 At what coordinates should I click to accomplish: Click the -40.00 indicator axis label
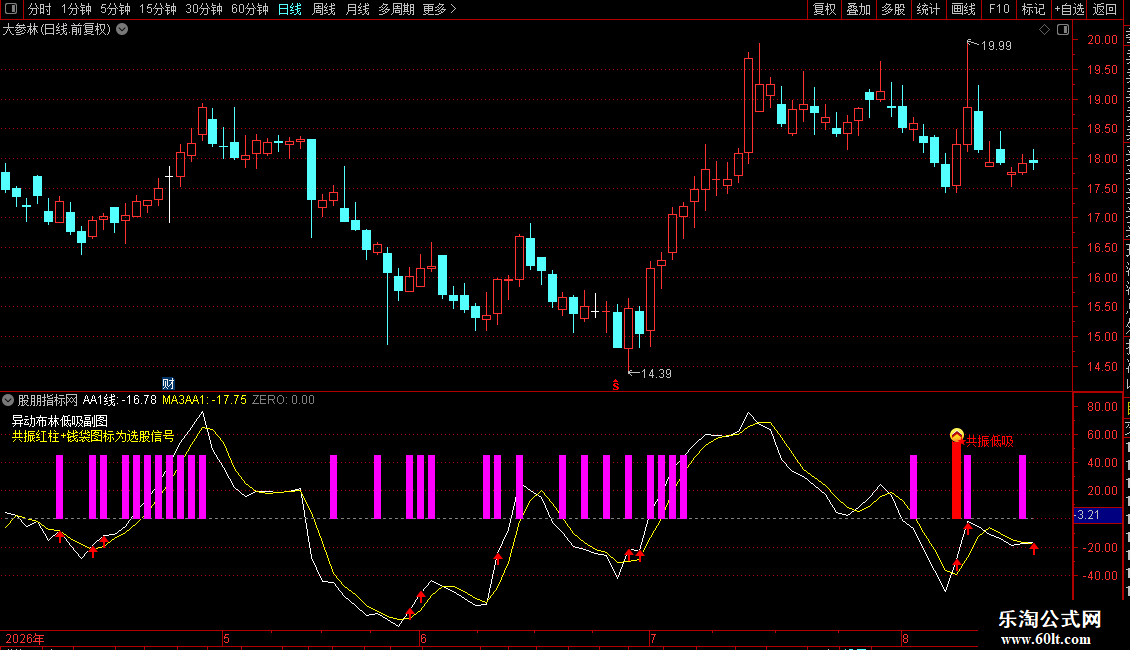tap(1100, 576)
